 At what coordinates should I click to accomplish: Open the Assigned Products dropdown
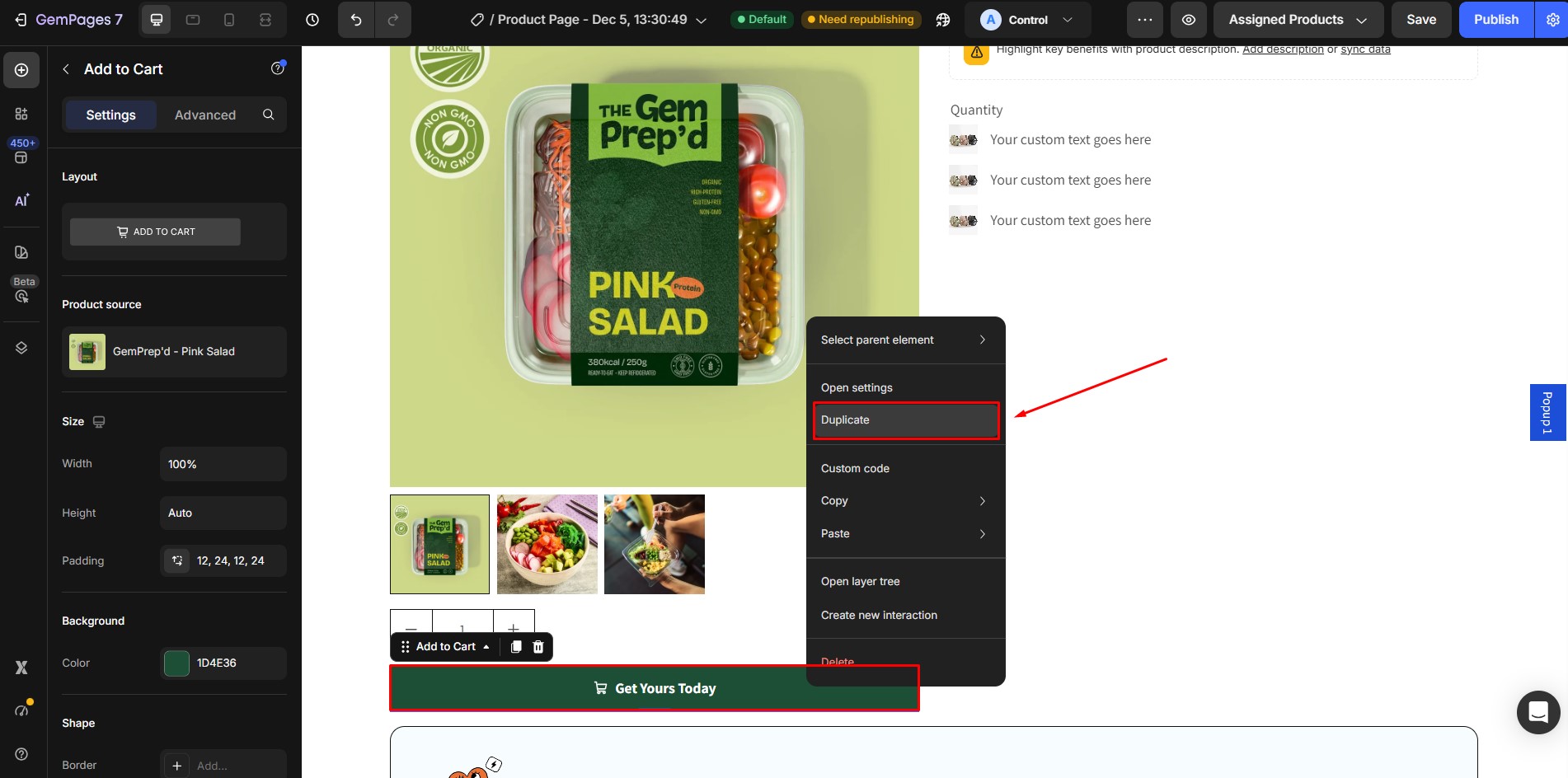(1298, 20)
